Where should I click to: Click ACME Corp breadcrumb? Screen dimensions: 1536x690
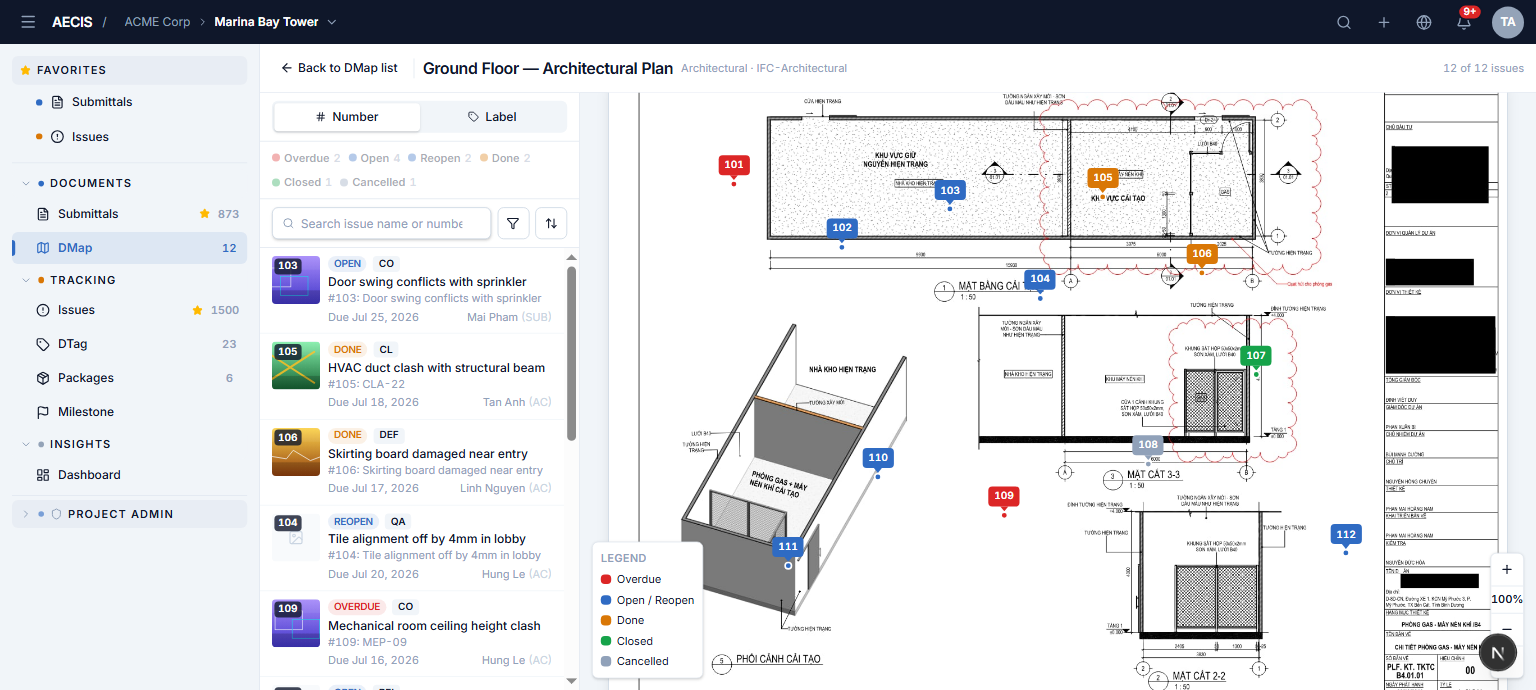(x=157, y=22)
